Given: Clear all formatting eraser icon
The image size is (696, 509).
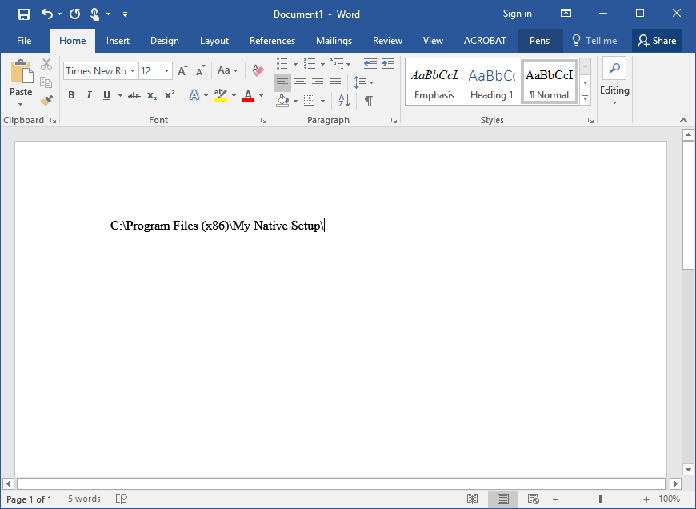Looking at the screenshot, I should click(258, 71).
